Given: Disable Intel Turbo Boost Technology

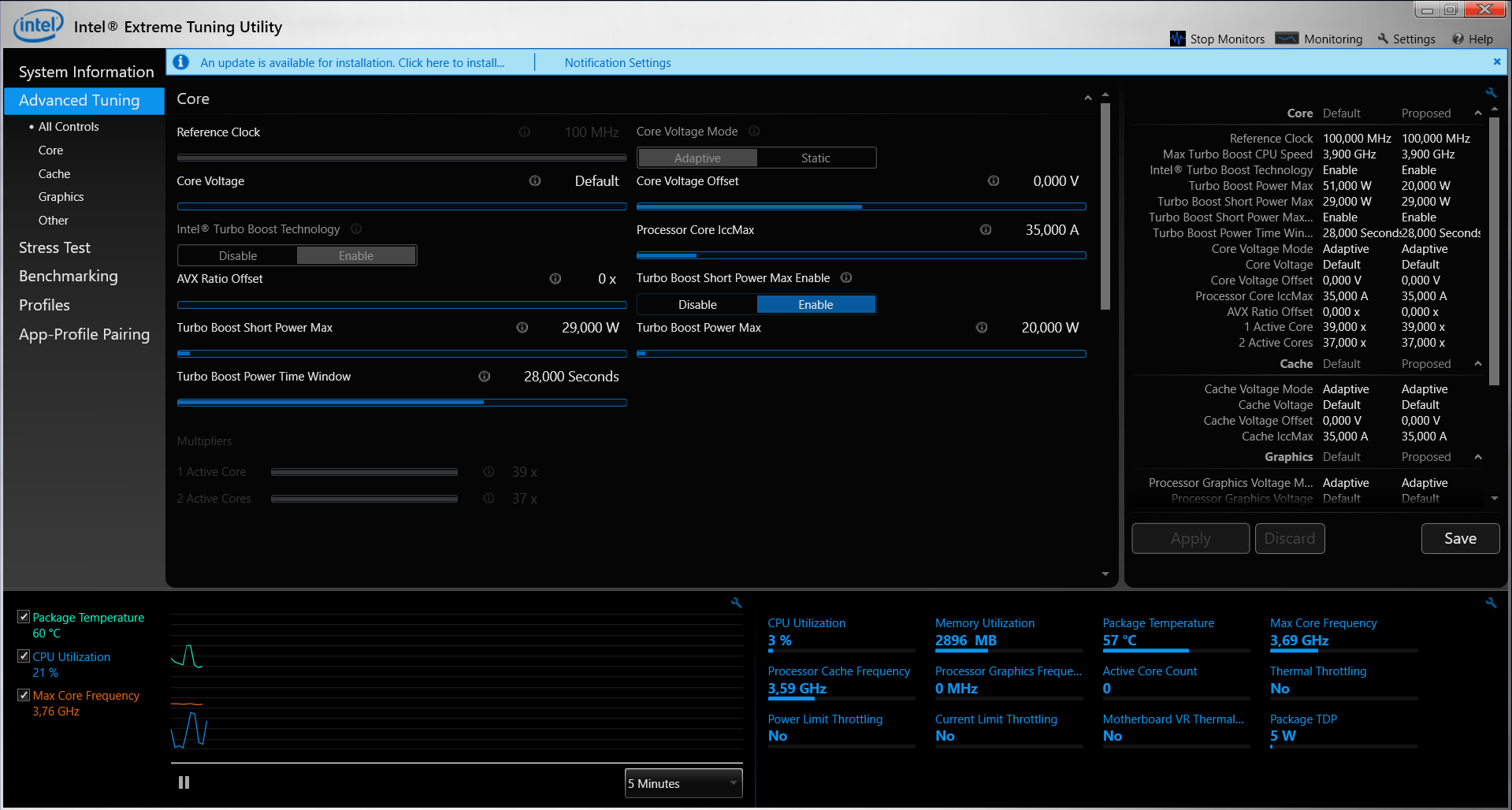Looking at the screenshot, I should pyautogui.click(x=238, y=255).
